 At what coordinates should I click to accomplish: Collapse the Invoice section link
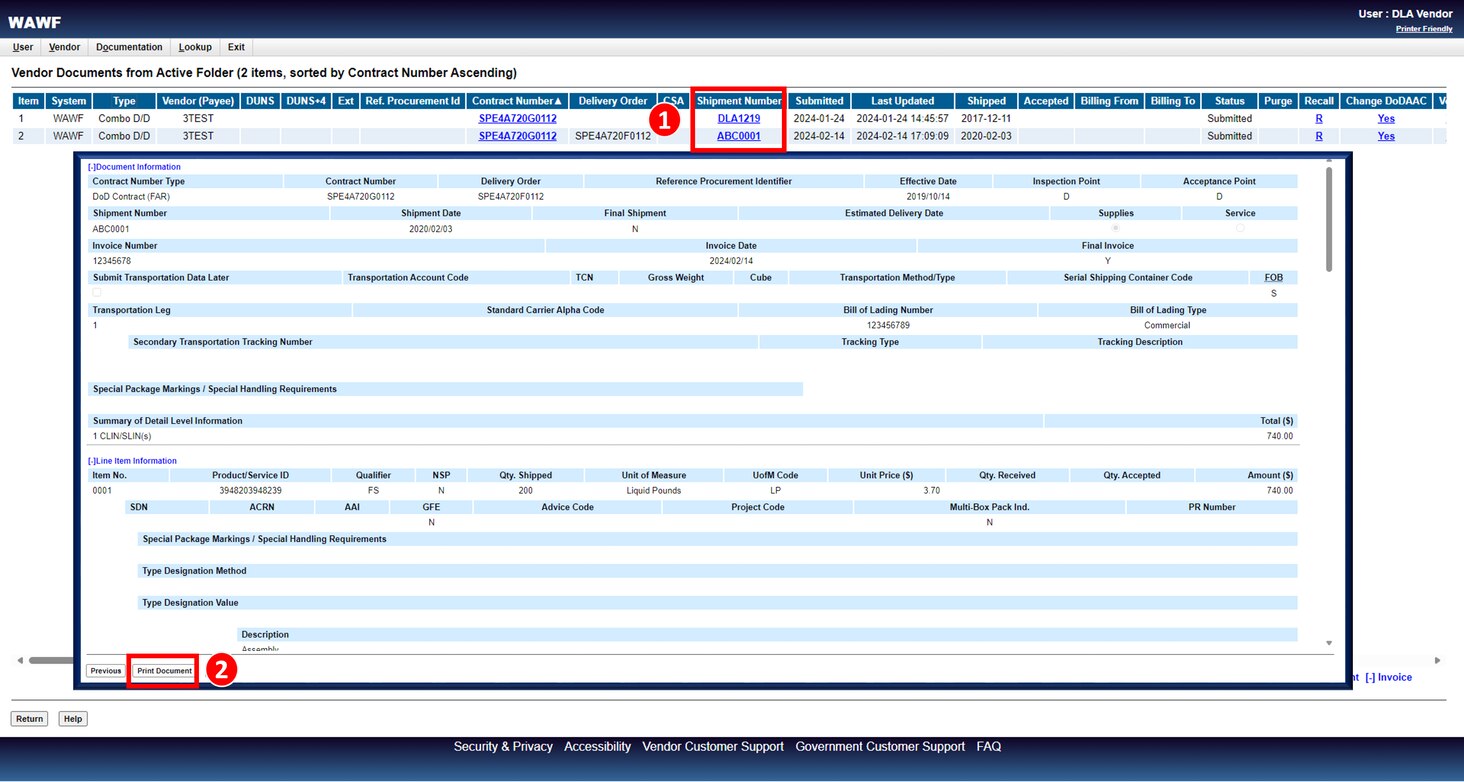coord(1388,677)
